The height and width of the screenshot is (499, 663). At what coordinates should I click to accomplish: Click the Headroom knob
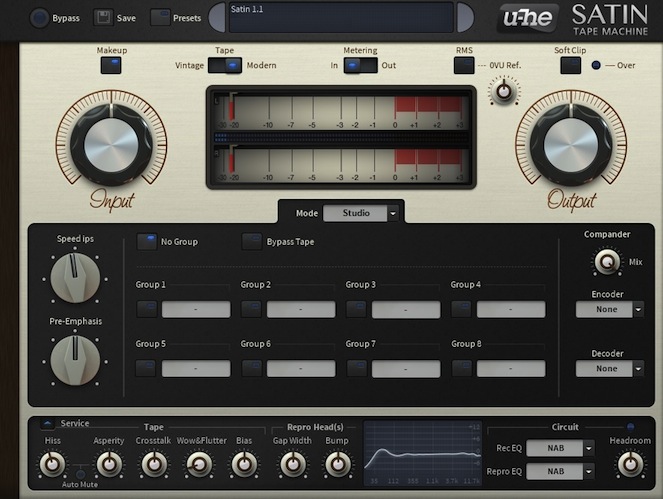coord(630,464)
